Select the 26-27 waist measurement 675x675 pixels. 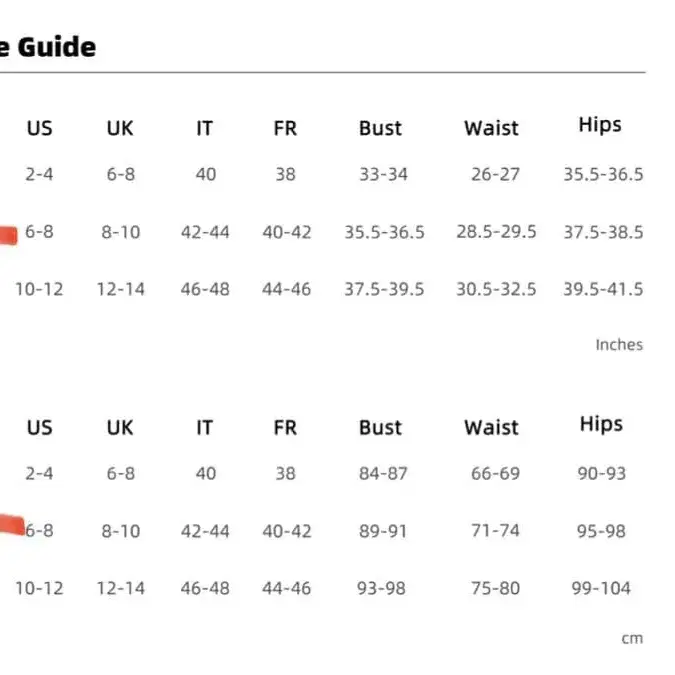coord(495,174)
